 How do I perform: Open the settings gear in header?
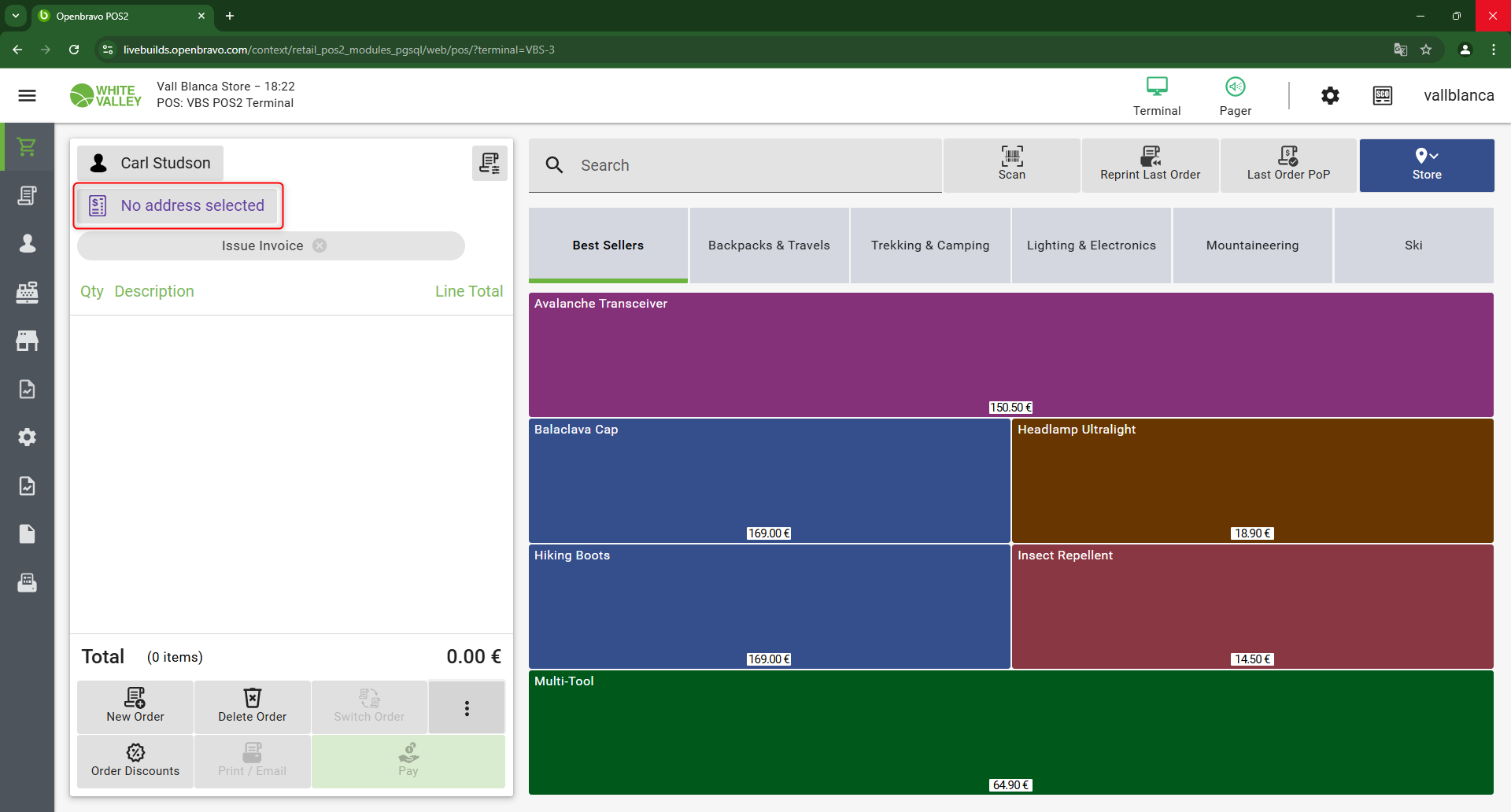1330,96
